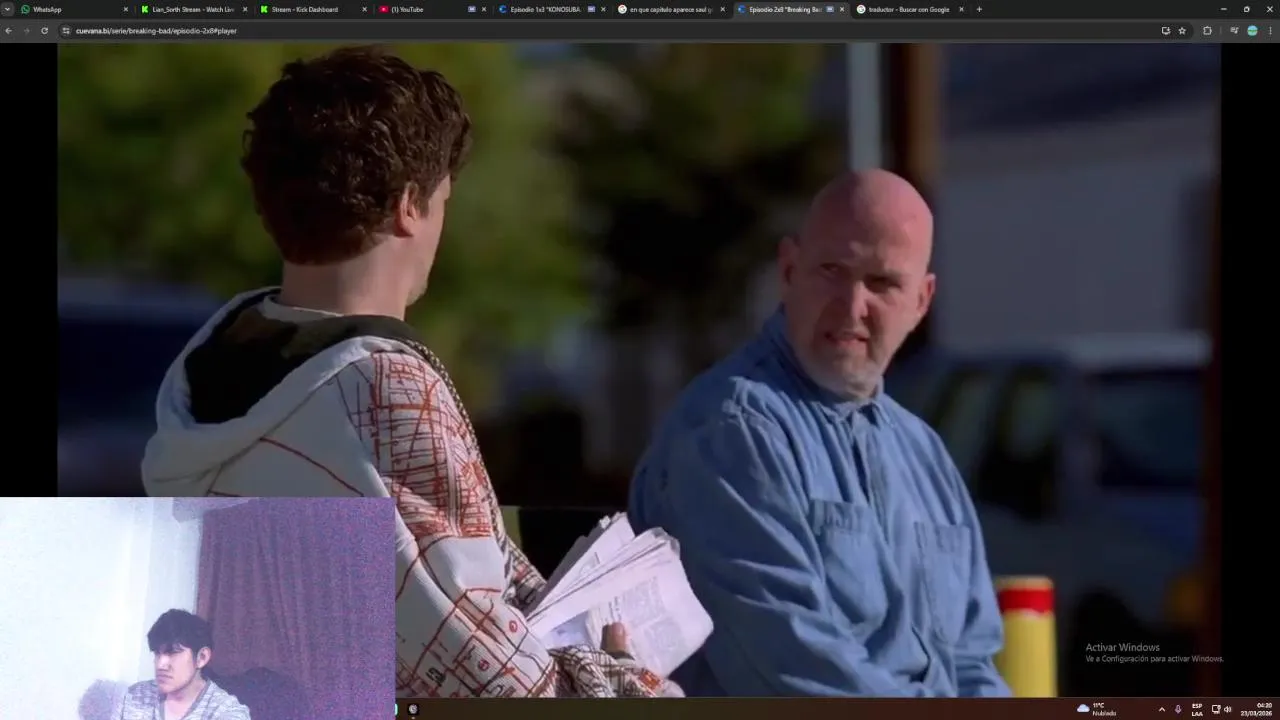This screenshot has height=720, width=1280.
Task: Close the Kick Dashboard tab
Action: pos(364,9)
